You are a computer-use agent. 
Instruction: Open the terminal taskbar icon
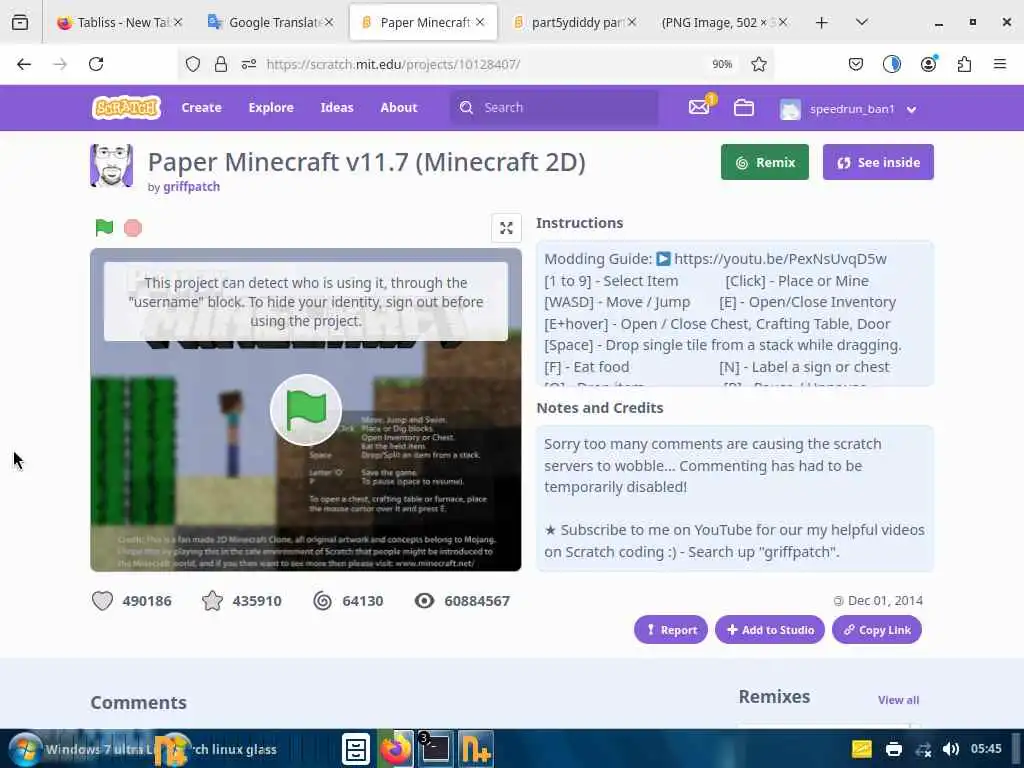coord(436,749)
